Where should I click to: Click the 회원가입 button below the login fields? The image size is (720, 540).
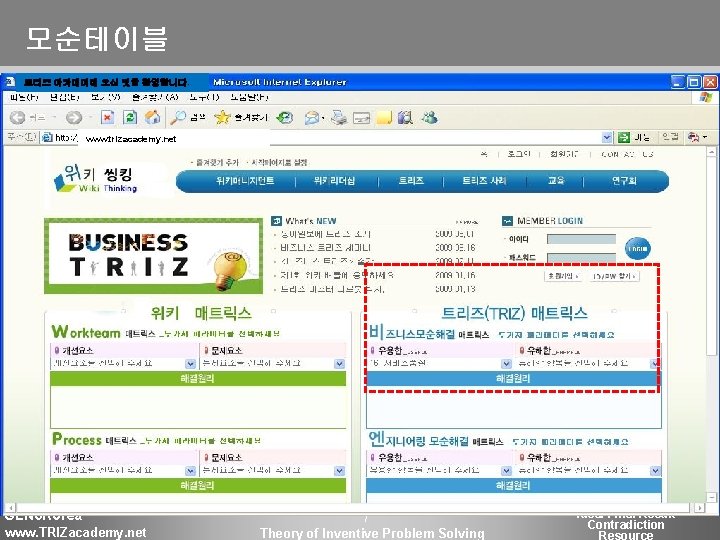pos(563,276)
